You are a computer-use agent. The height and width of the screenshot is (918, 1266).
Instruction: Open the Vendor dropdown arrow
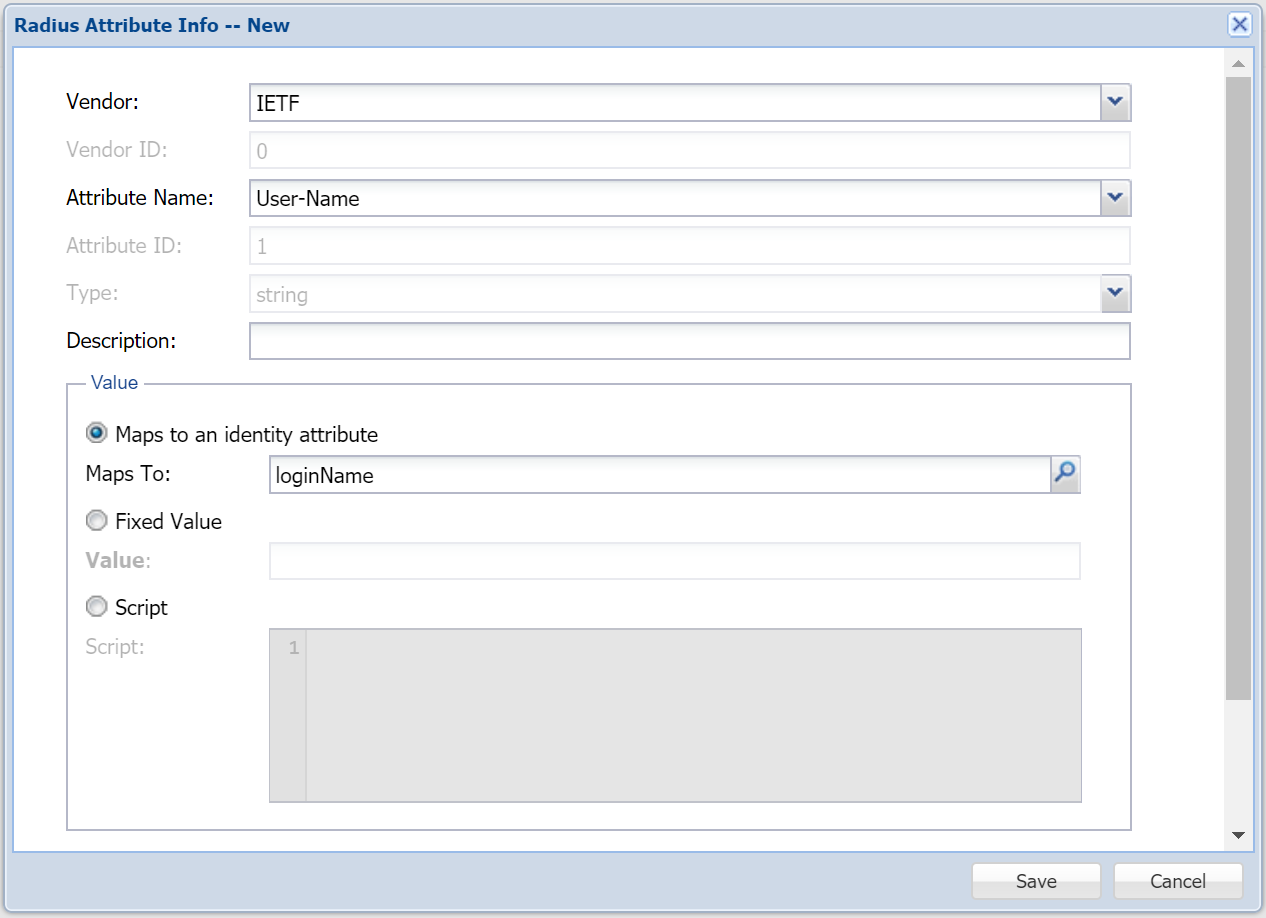click(x=1115, y=102)
